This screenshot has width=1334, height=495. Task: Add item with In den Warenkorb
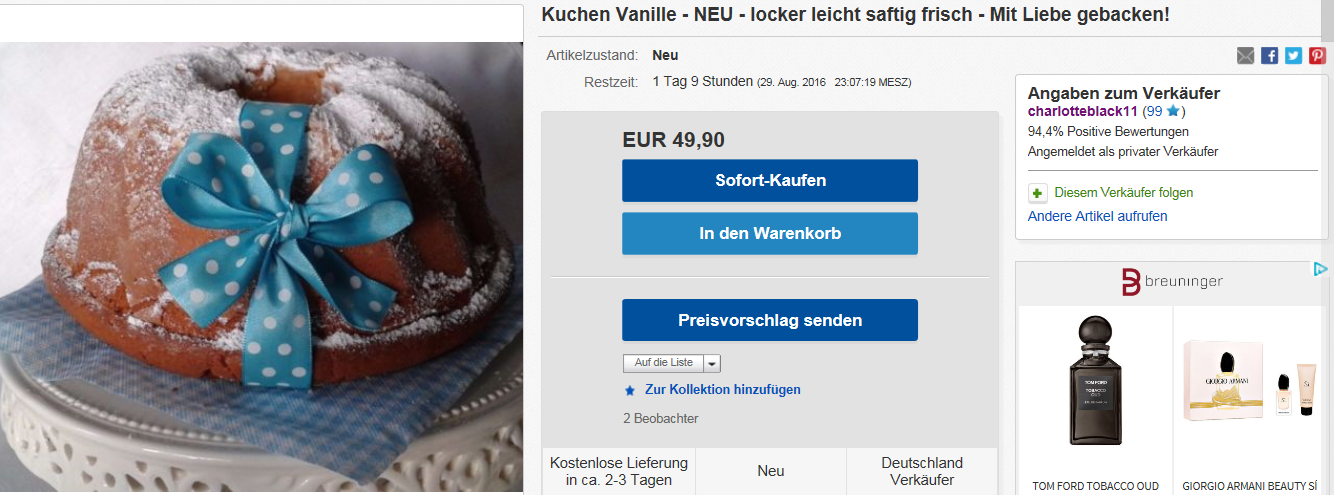[x=770, y=233]
